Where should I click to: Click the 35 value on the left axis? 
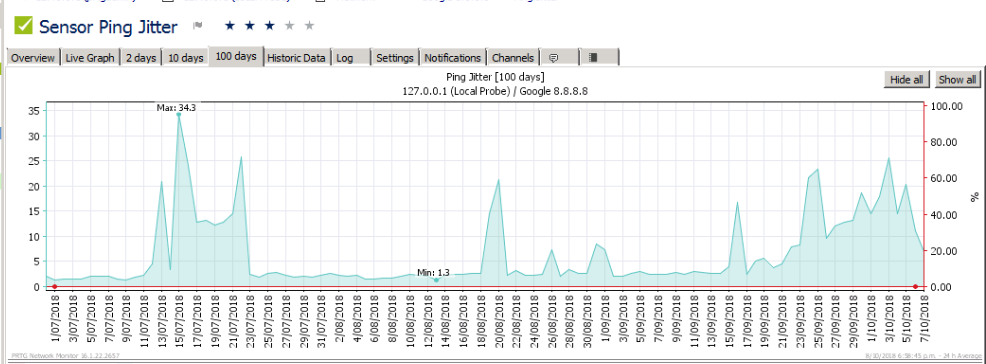[34, 111]
